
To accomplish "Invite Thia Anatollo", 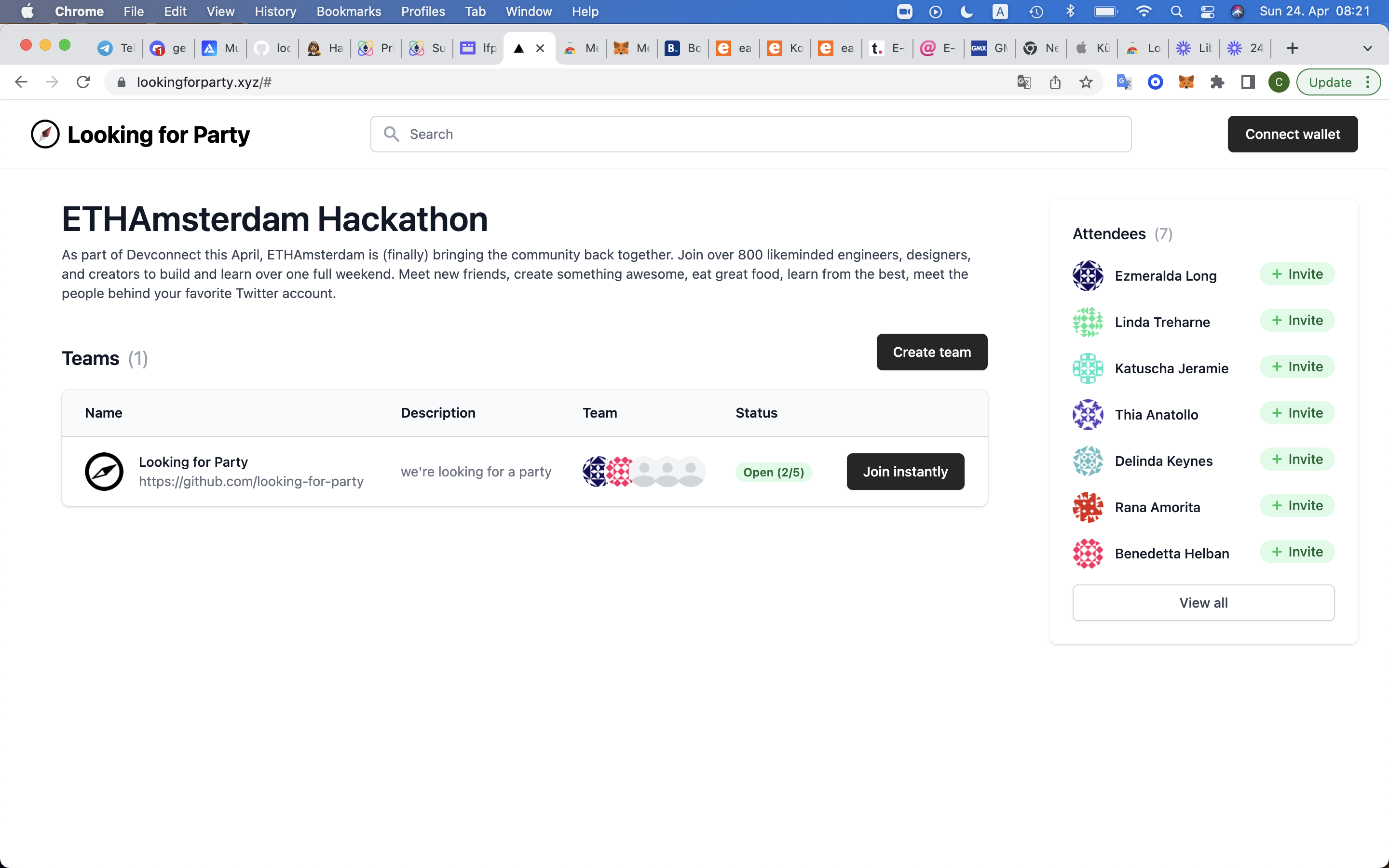I will [1296, 413].
